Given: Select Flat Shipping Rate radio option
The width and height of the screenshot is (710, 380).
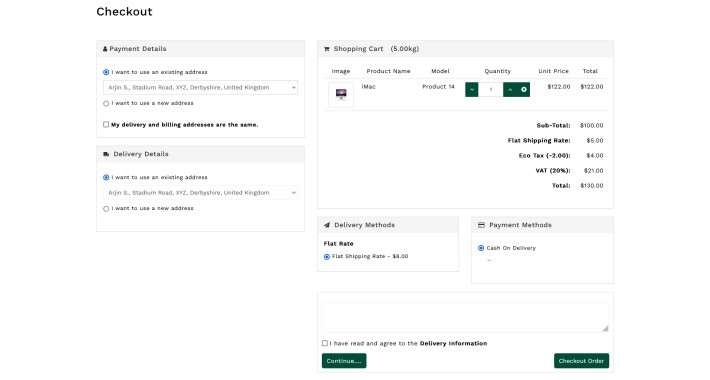Looking at the screenshot, I should coord(327,257).
